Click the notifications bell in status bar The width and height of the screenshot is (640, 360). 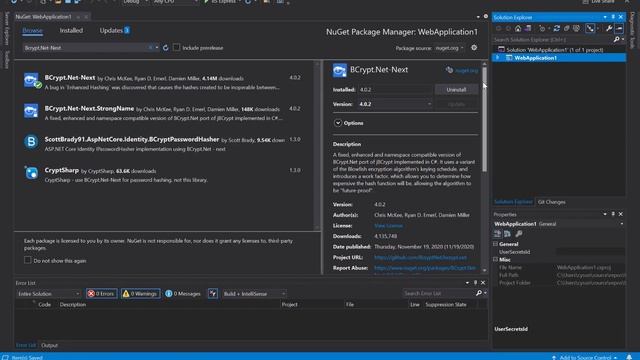coord(629,357)
